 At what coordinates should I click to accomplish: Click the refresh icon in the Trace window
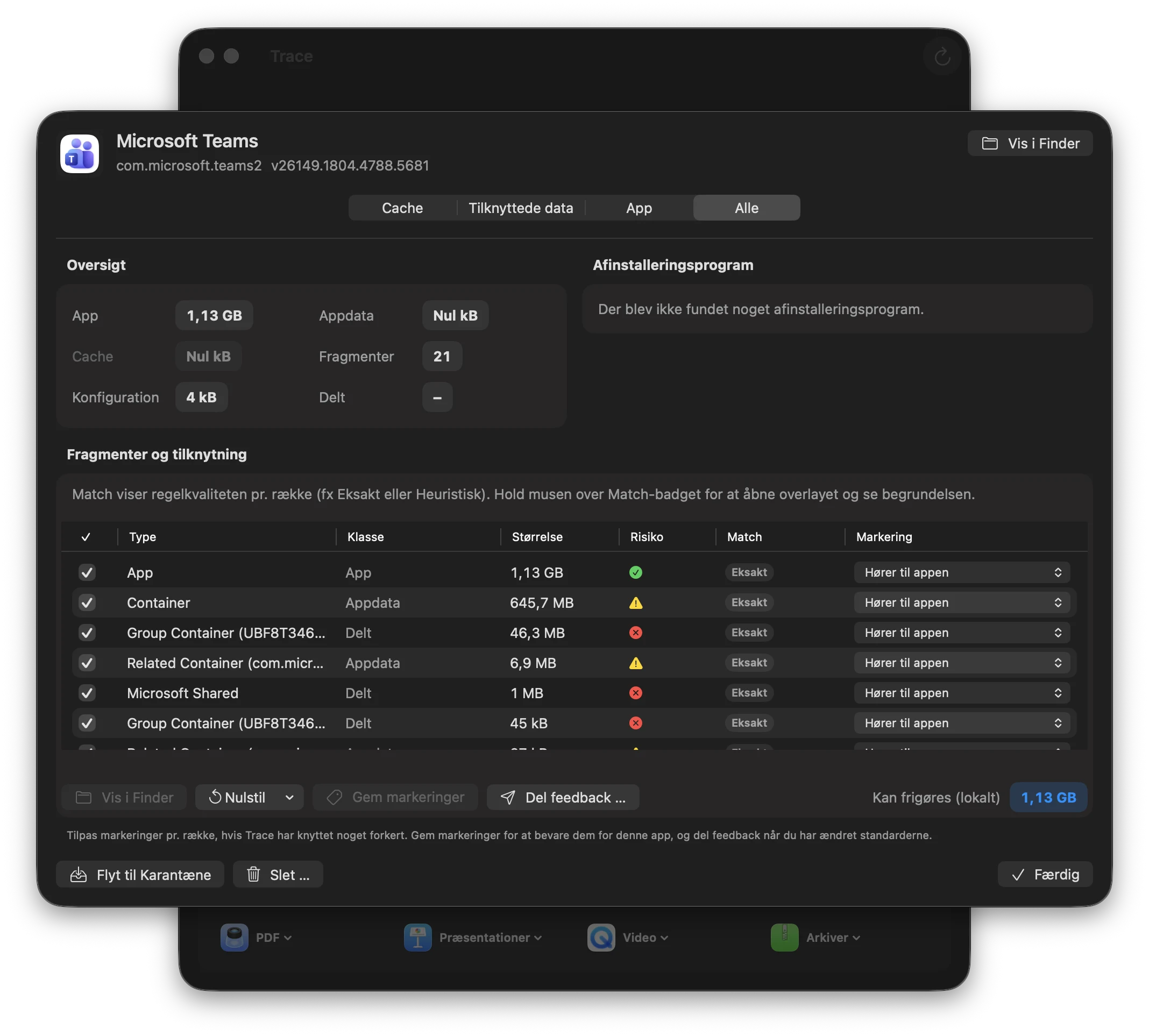tap(942, 56)
